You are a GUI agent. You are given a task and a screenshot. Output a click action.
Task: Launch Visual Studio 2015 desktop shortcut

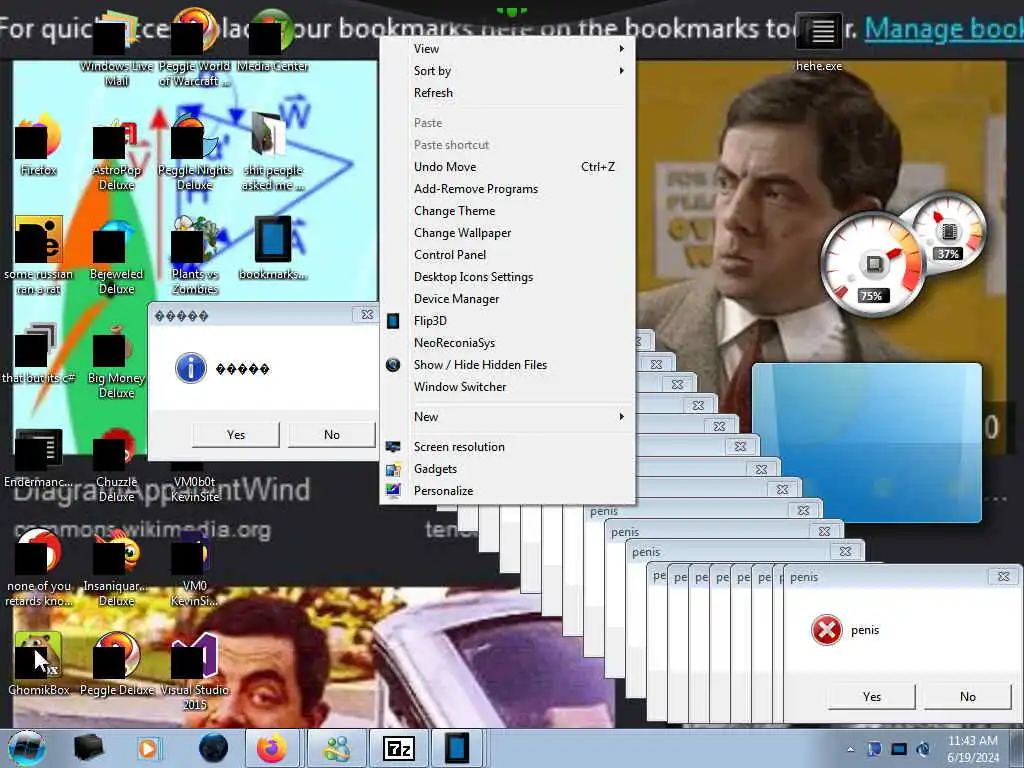(x=195, y=671)
